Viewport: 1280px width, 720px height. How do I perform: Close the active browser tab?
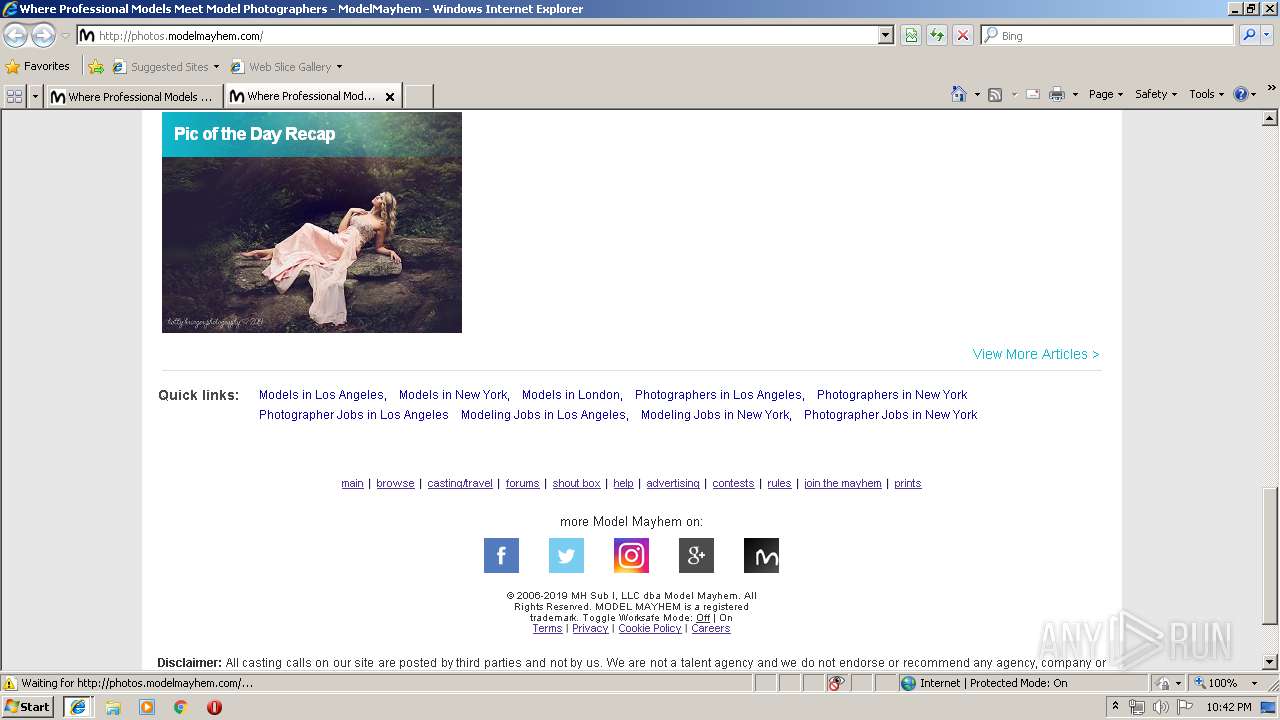390,97
